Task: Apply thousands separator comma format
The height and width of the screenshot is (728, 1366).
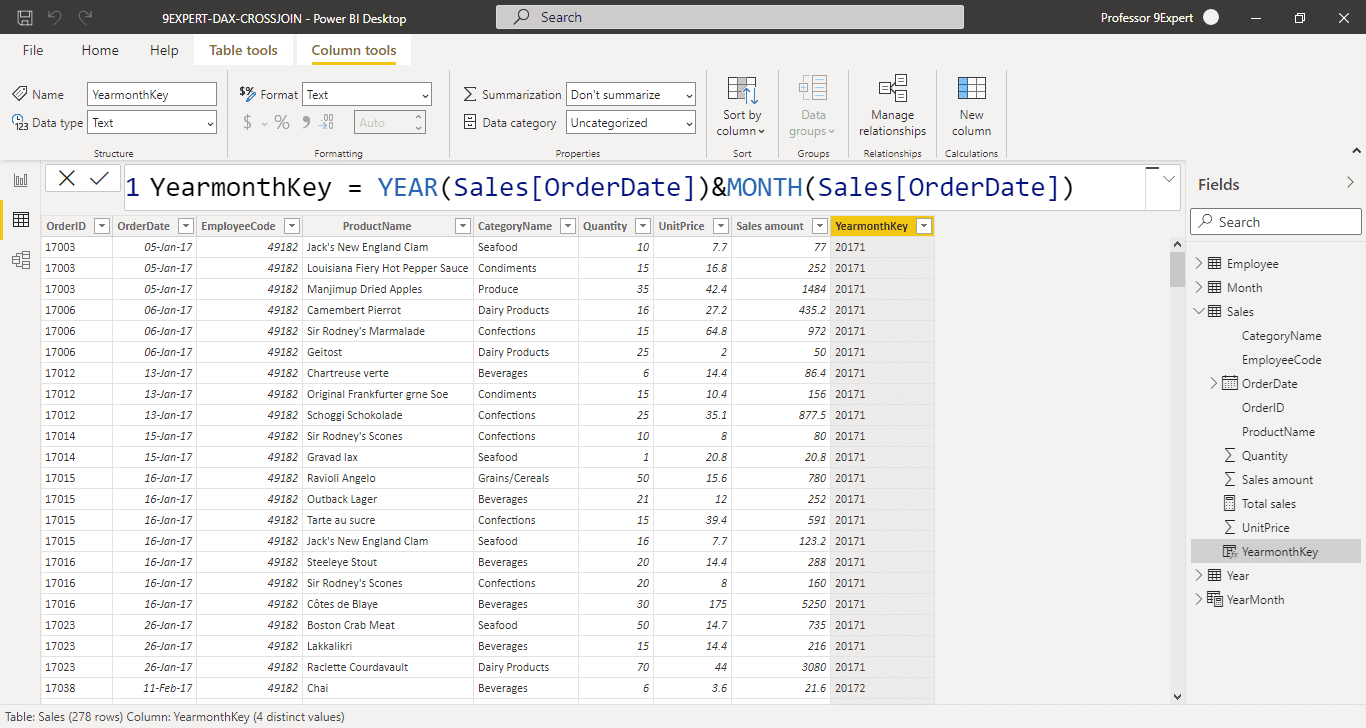Action: coord(304,122)
